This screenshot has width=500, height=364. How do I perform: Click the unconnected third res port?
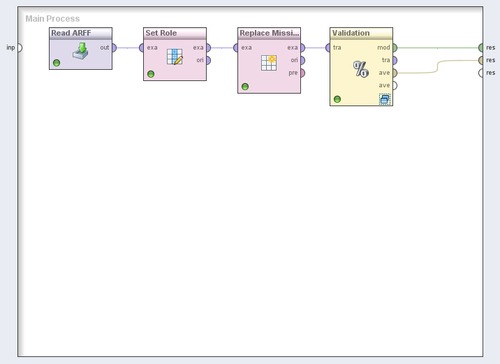[x=481, y=73]
